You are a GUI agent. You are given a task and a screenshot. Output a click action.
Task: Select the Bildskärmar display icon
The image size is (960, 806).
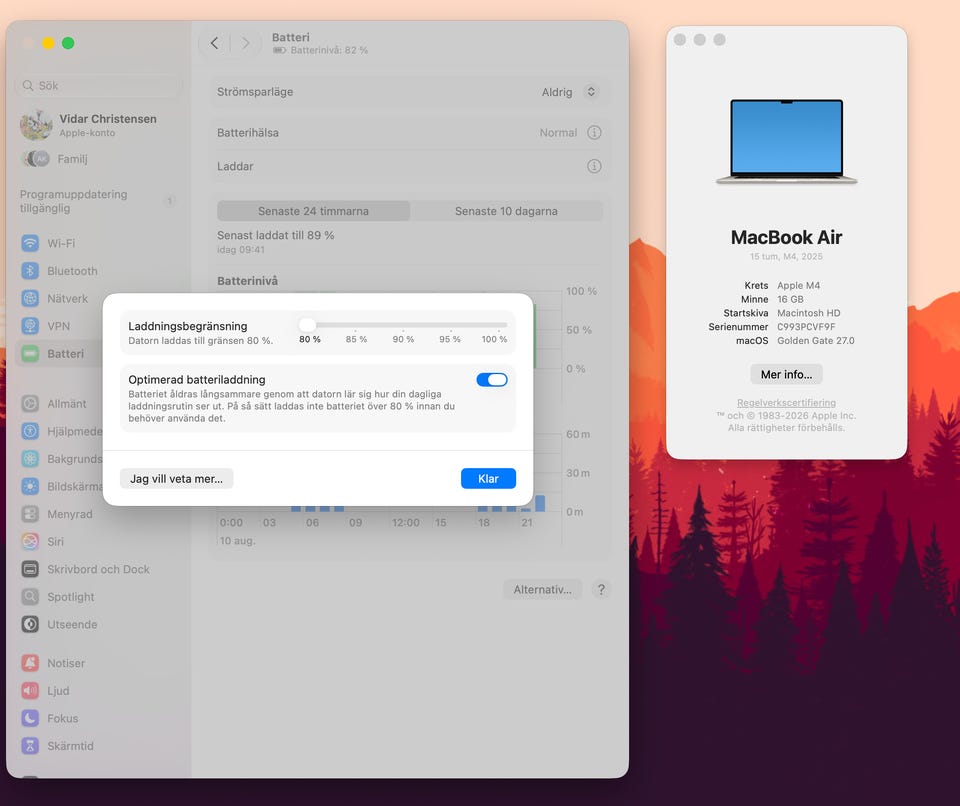[x=30, y=486]
